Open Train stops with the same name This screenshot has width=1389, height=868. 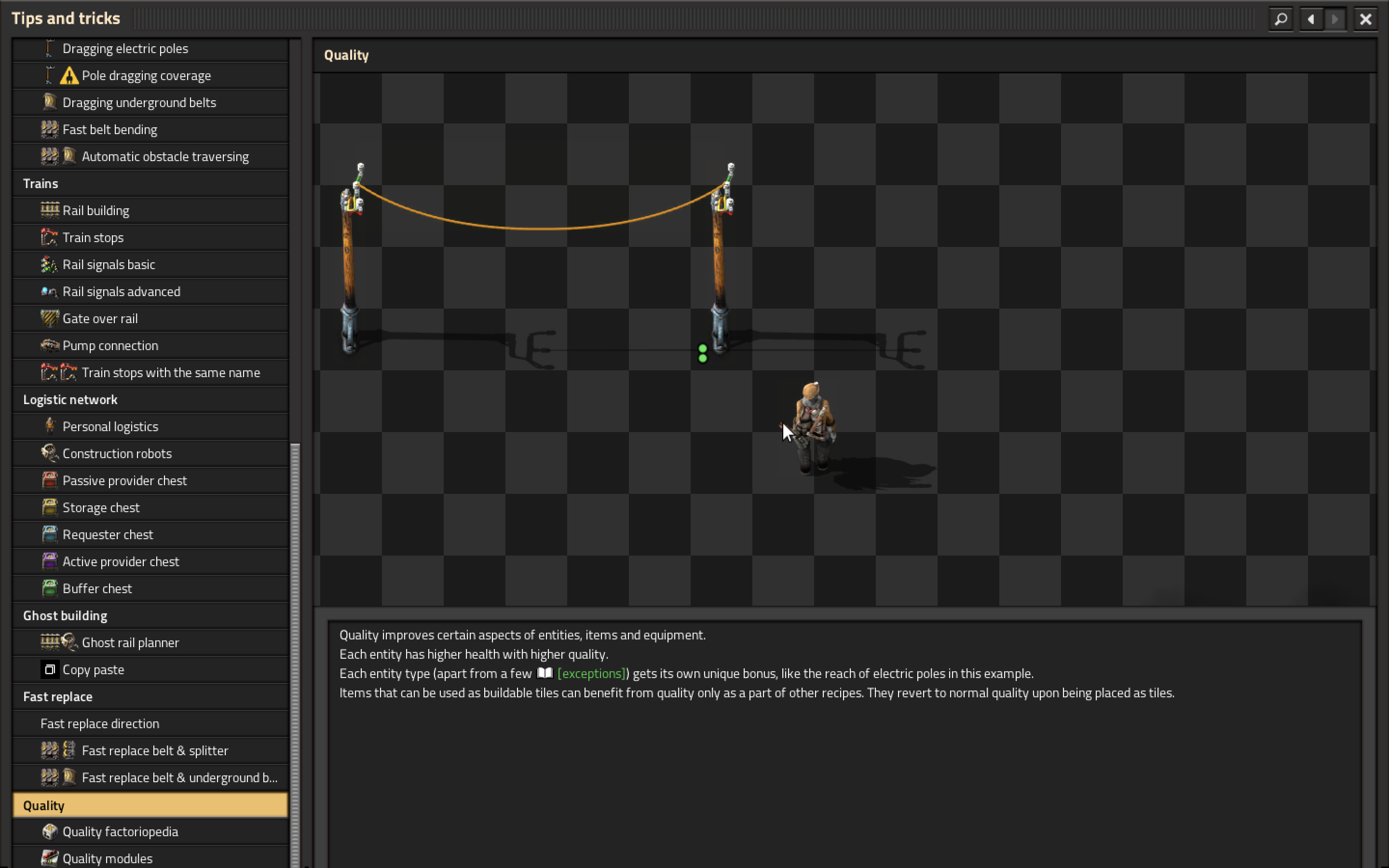click(150, 373)
